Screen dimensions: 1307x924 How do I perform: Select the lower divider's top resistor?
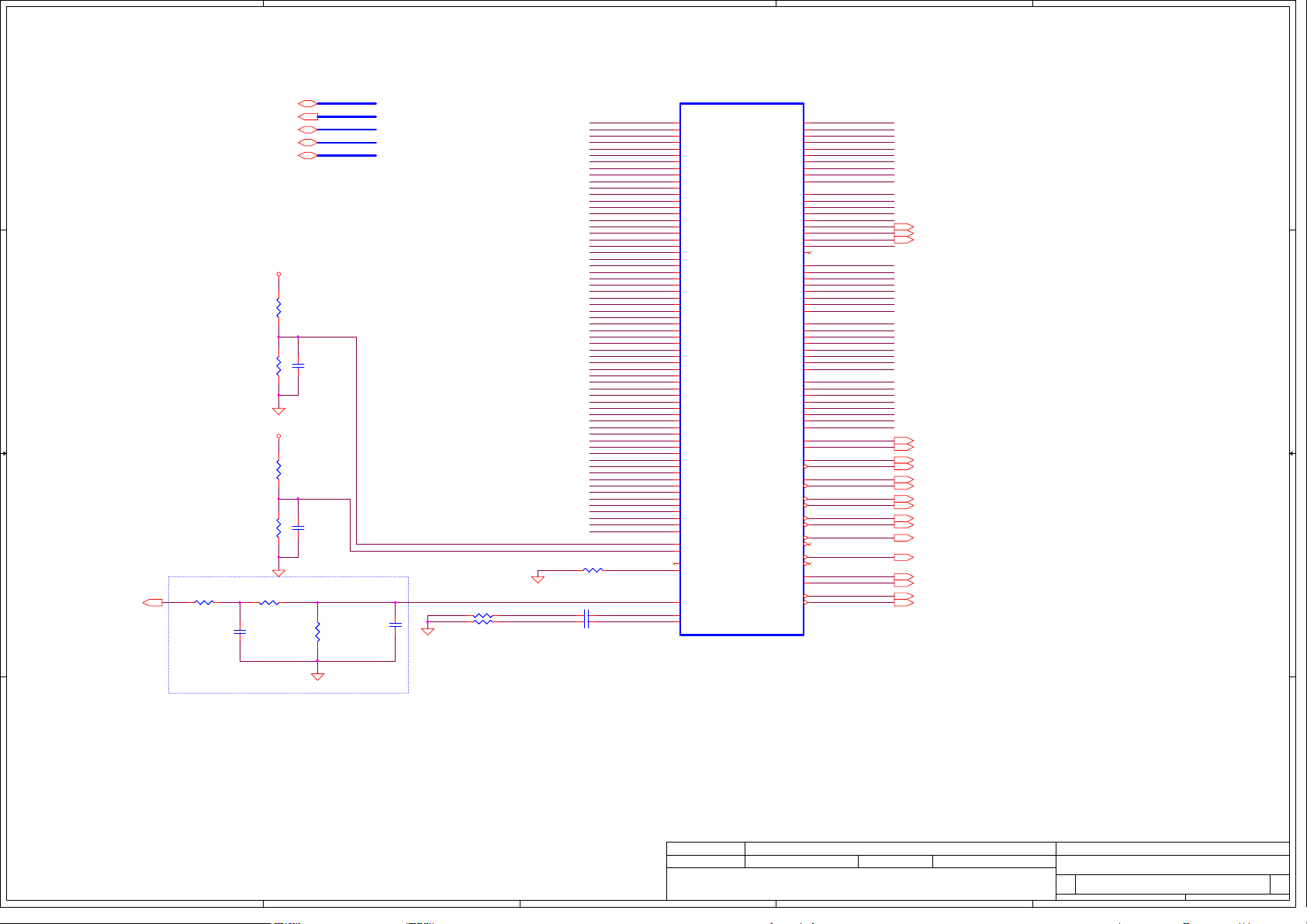(278, 470)
